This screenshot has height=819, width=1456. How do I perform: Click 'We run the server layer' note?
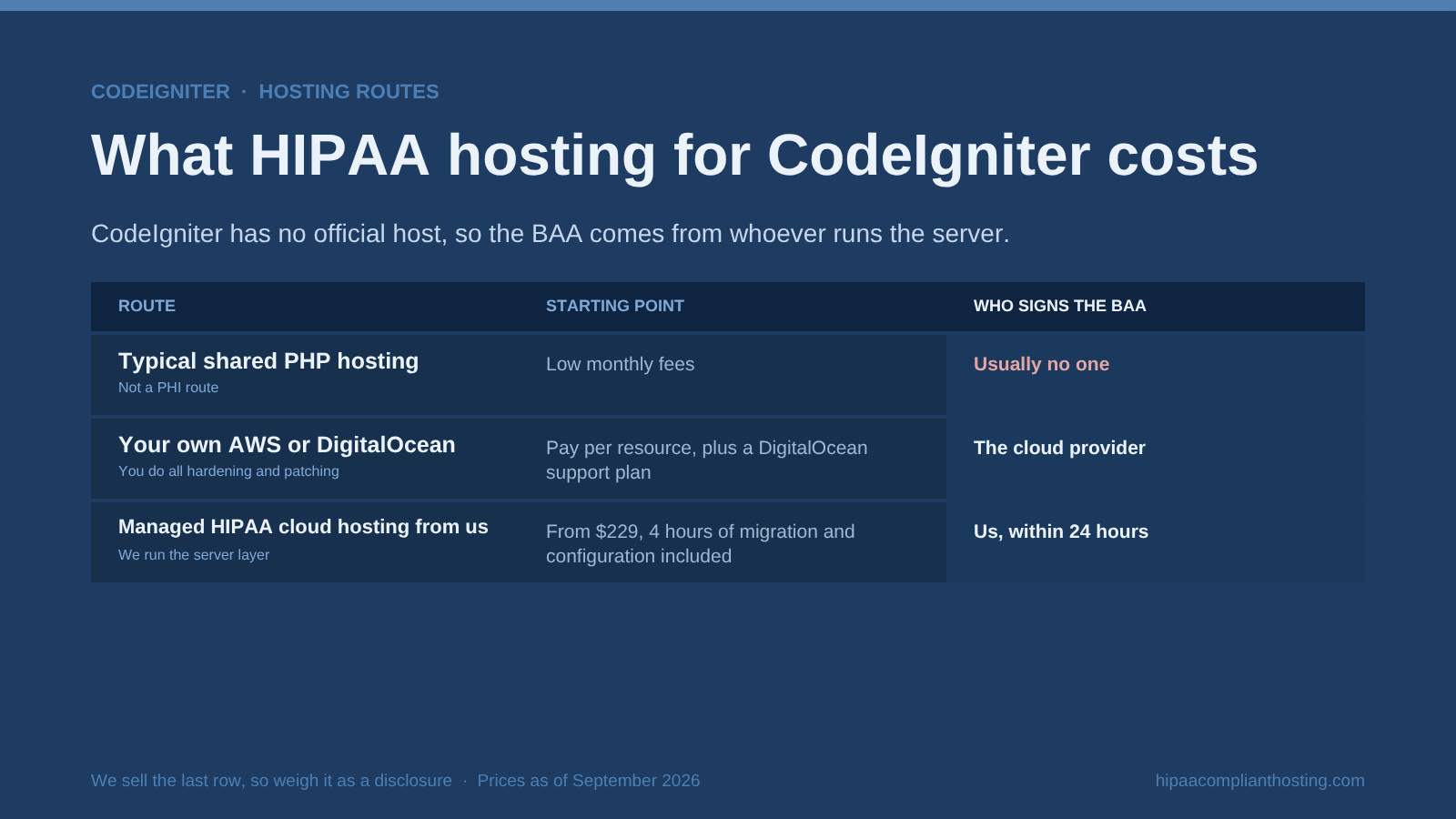click(194, 555)
